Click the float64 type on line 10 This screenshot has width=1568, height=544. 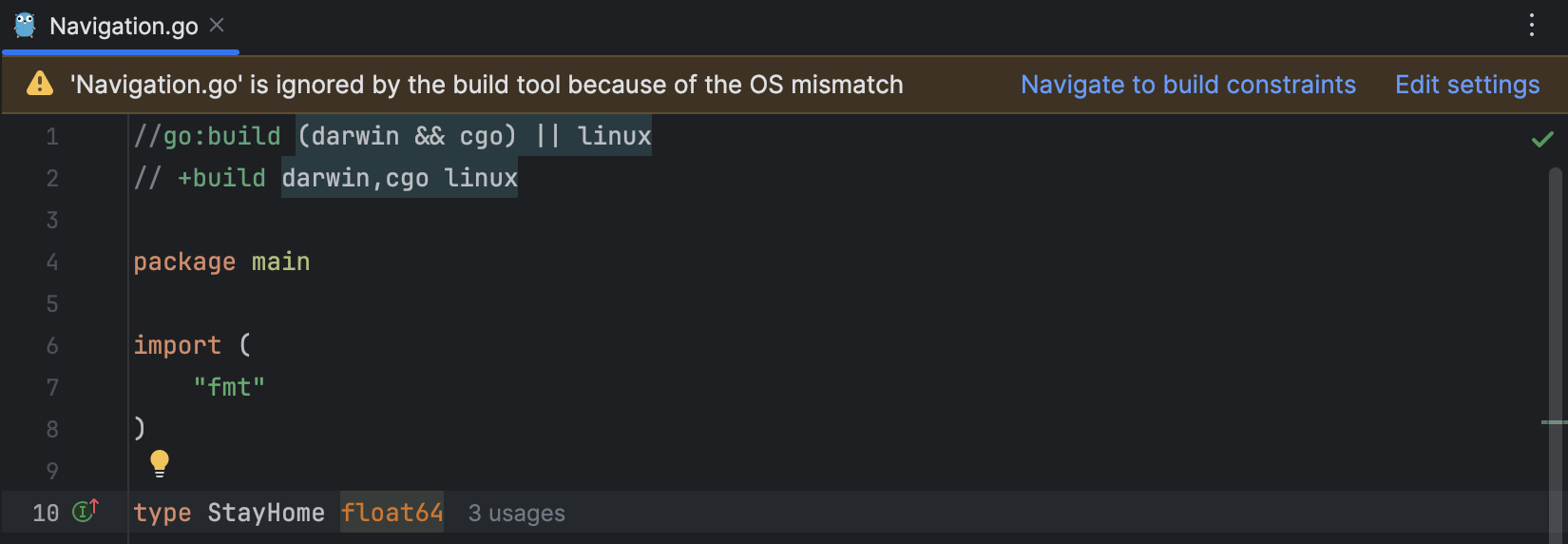click(x=392, y=513)
